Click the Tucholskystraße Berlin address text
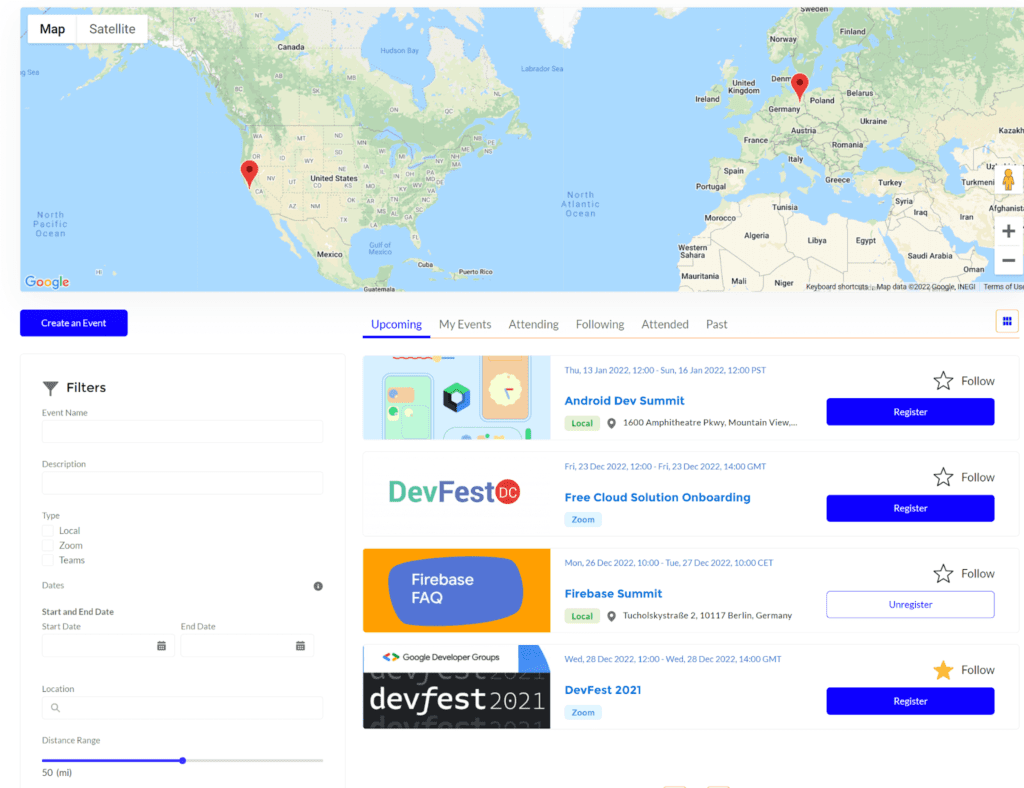This screenshot has width=1024, height=788. tap(707, 616)
